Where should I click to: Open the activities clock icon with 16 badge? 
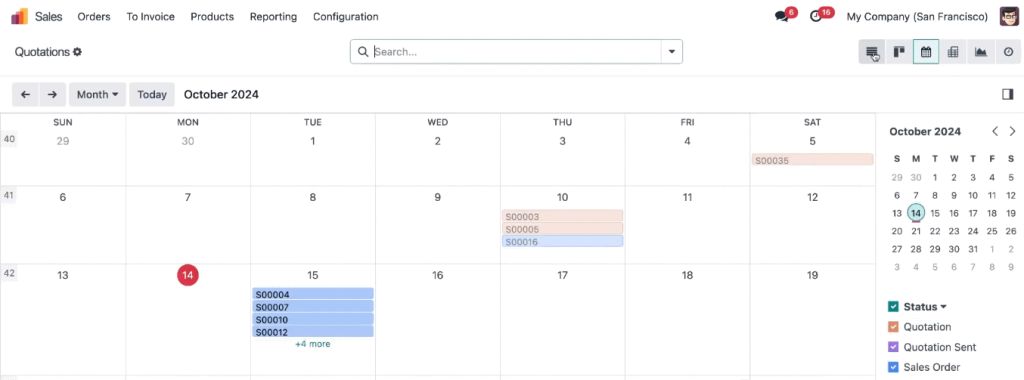click(816, 17)
